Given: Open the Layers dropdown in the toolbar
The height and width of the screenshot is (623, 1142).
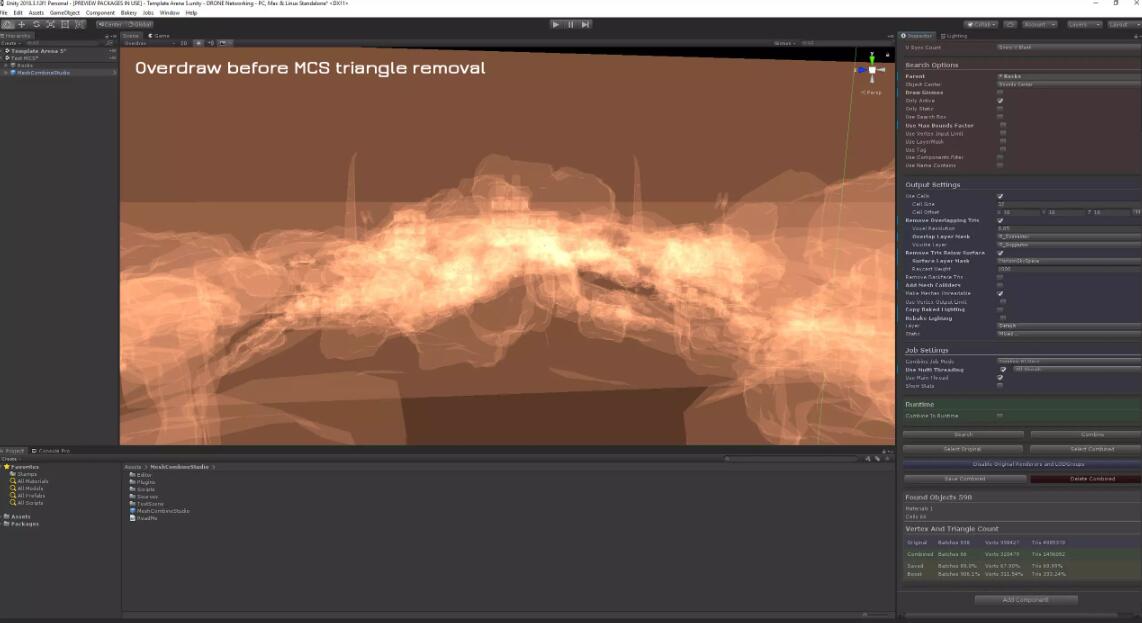Looking at the screenshot, I should coord(1084,24).
